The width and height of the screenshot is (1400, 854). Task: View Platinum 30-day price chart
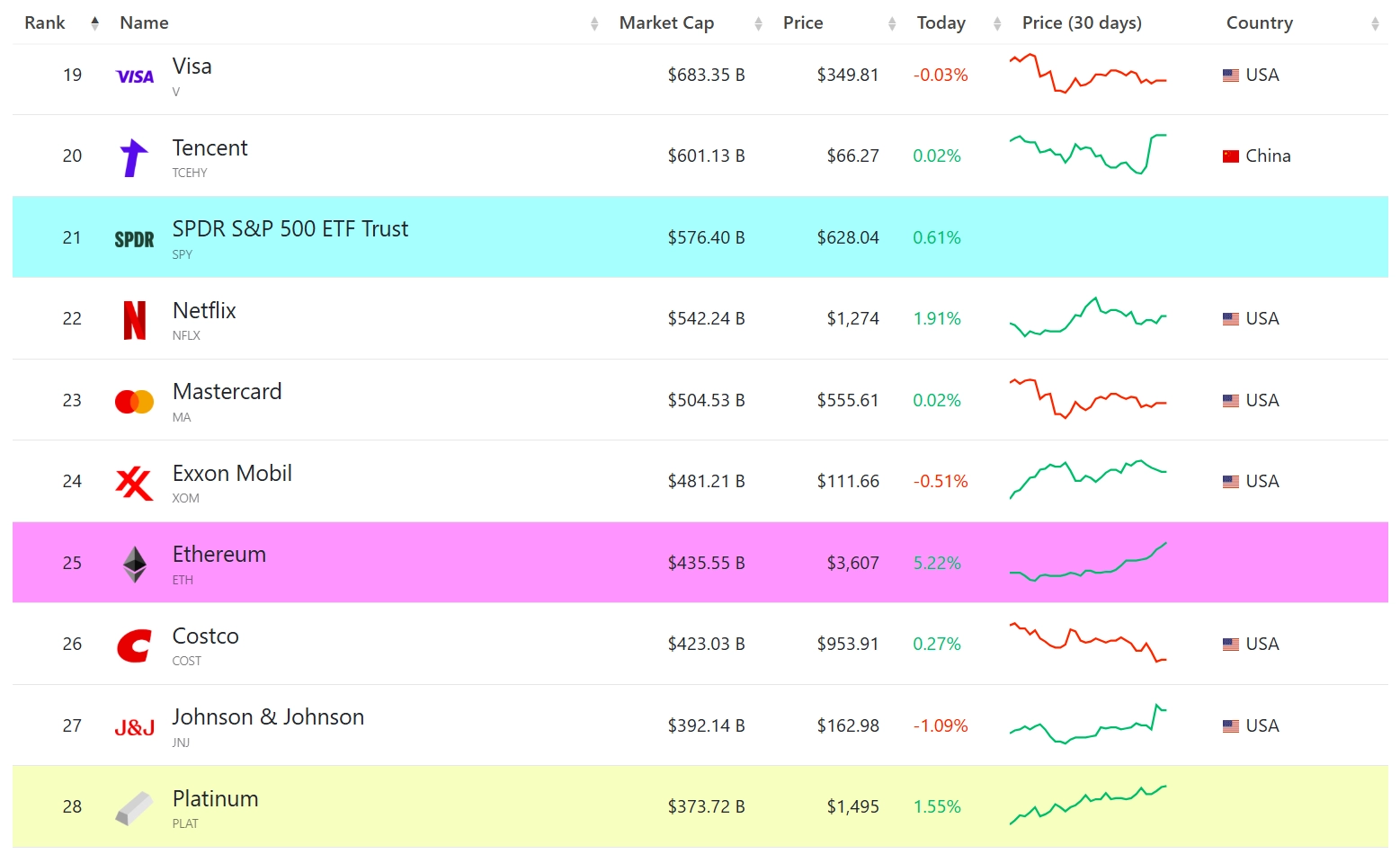[x=1088, y=805]
